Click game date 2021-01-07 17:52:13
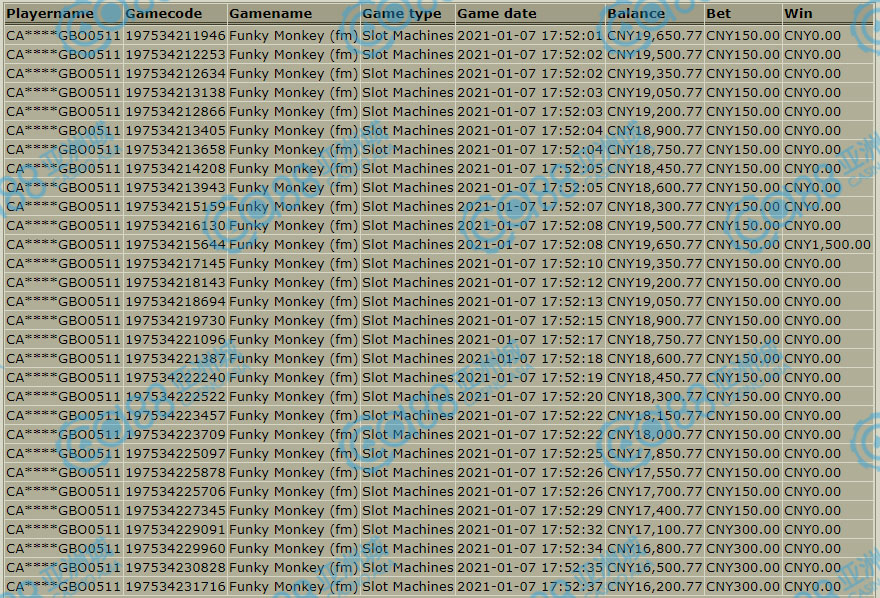Image resolution: width=880 pixels, height=598 pixels. (530, 302)
